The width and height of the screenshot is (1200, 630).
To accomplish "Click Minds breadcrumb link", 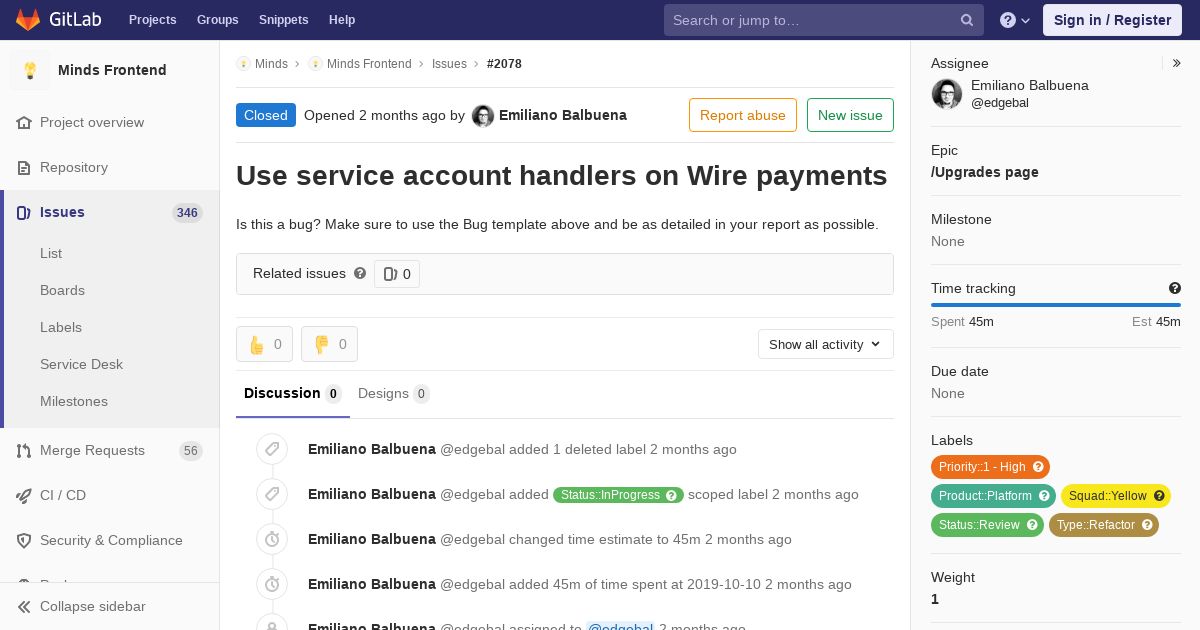I will tap(271, 63).
